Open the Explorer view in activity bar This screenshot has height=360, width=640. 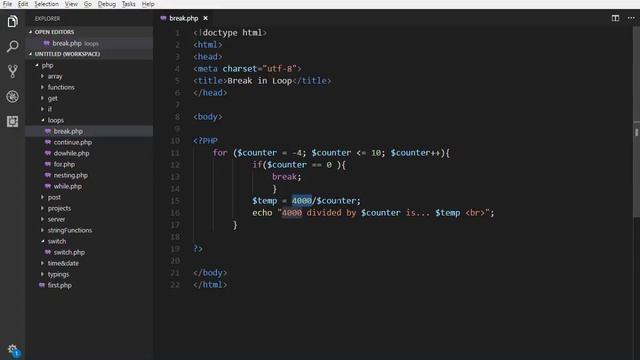[13, 21]
